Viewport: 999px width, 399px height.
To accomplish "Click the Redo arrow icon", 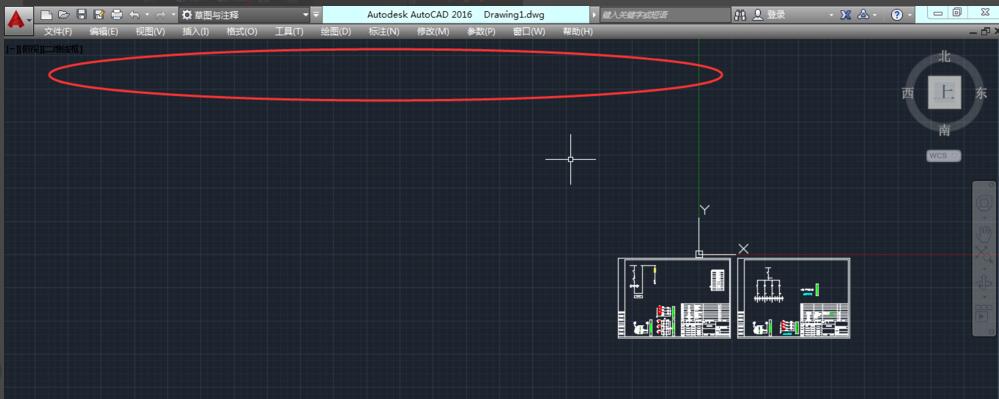I will 161,14.
